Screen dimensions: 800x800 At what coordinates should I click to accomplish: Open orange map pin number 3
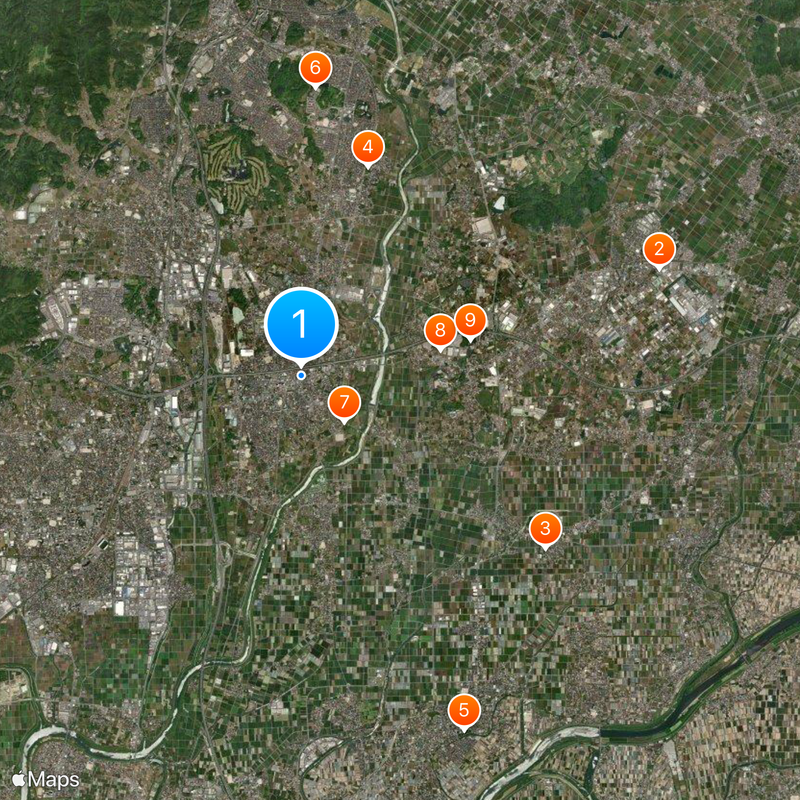(x=545, y=530)
